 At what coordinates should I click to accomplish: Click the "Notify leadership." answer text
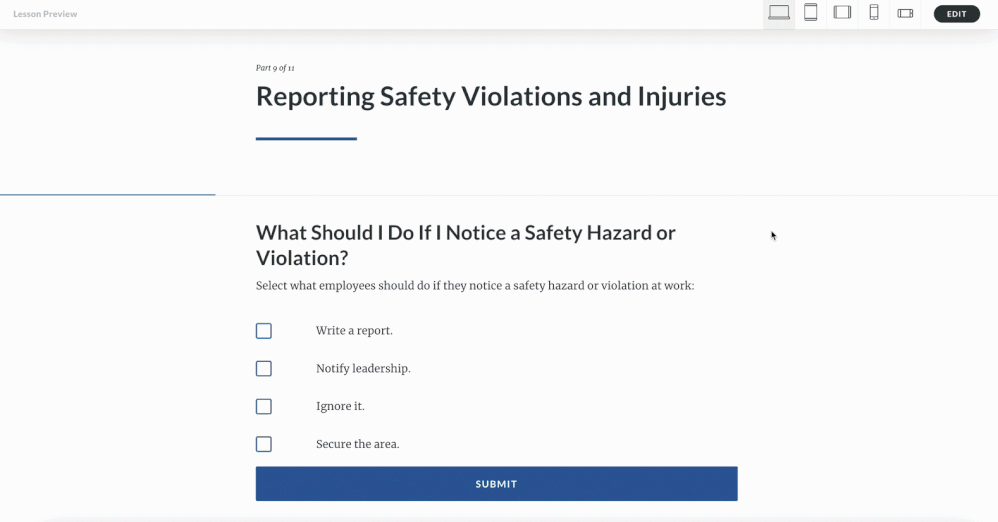(x=363, y=369)
